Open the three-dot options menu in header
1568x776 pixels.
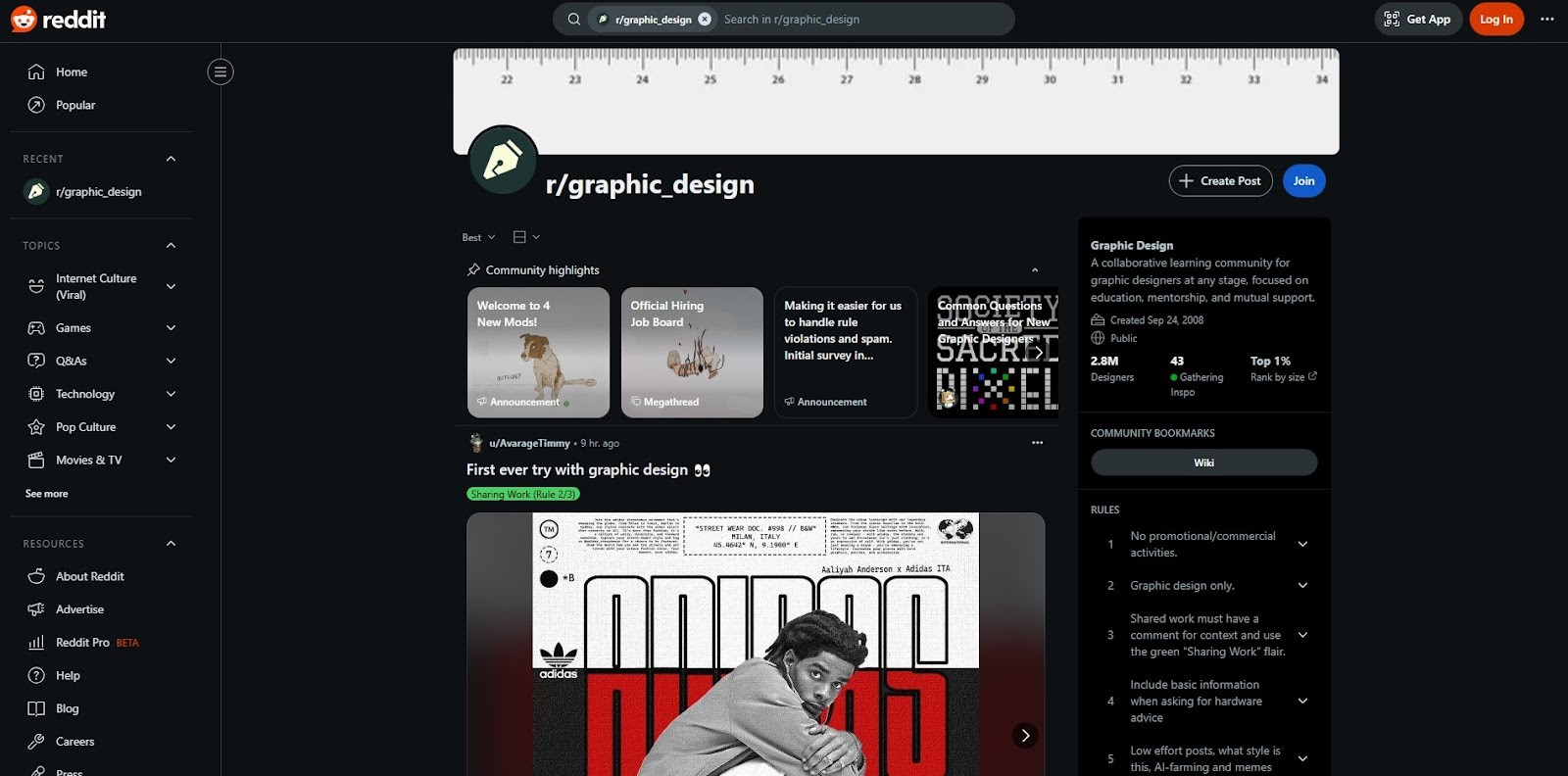[1547, 19]
